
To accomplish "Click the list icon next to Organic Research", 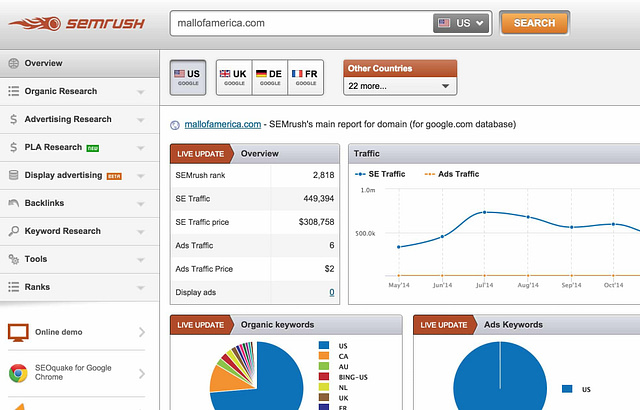I will click(13, 91).
